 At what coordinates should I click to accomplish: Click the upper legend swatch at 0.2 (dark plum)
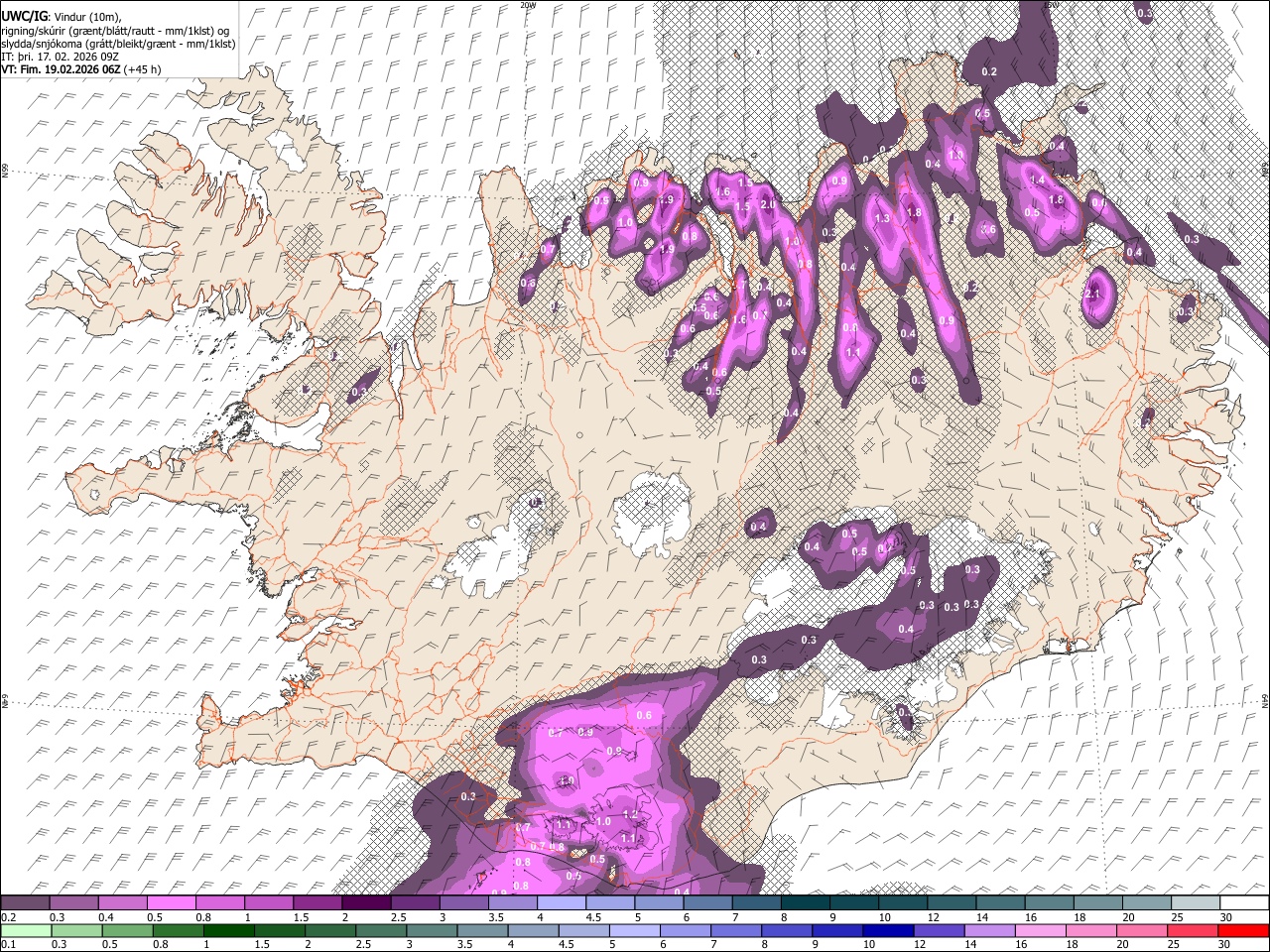click(x=25, y=903)
